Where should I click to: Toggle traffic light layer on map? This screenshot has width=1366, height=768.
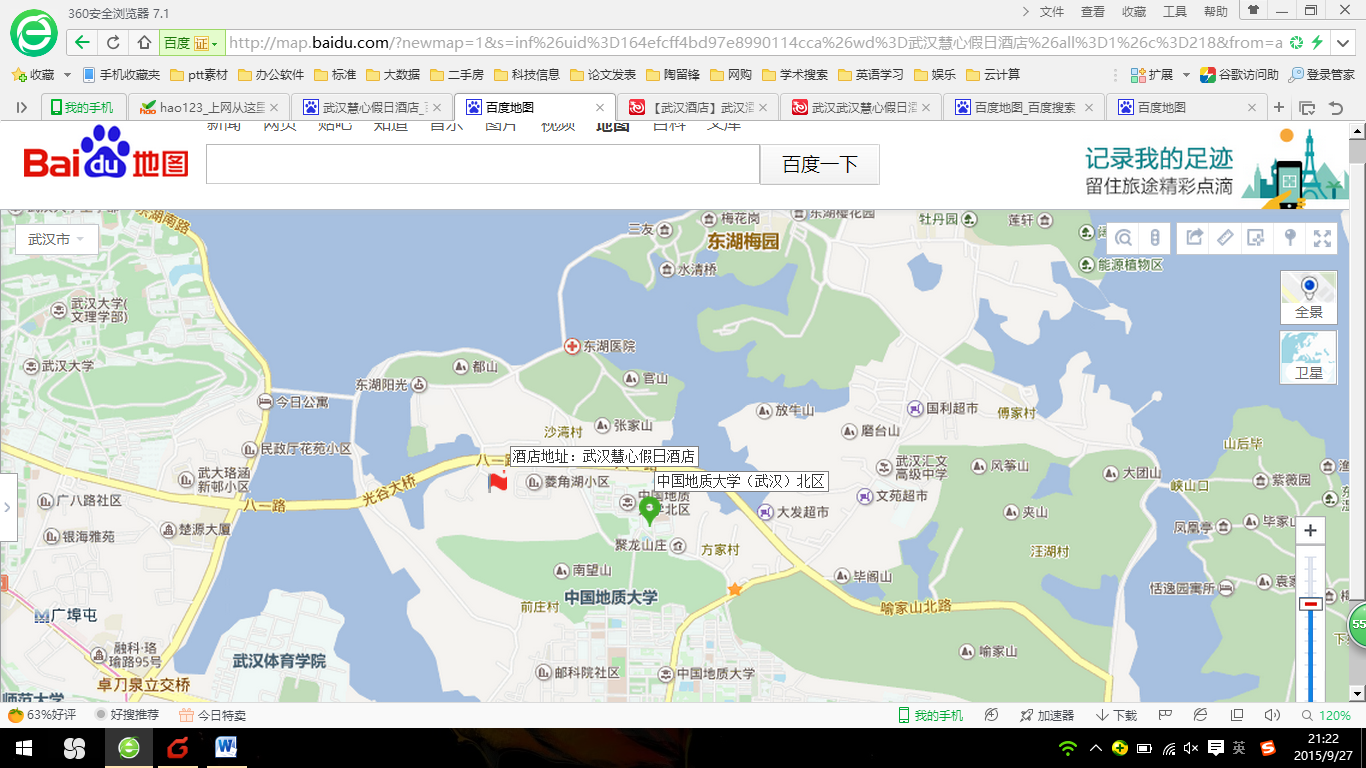pyautogui.click(x=1154, y=238)
